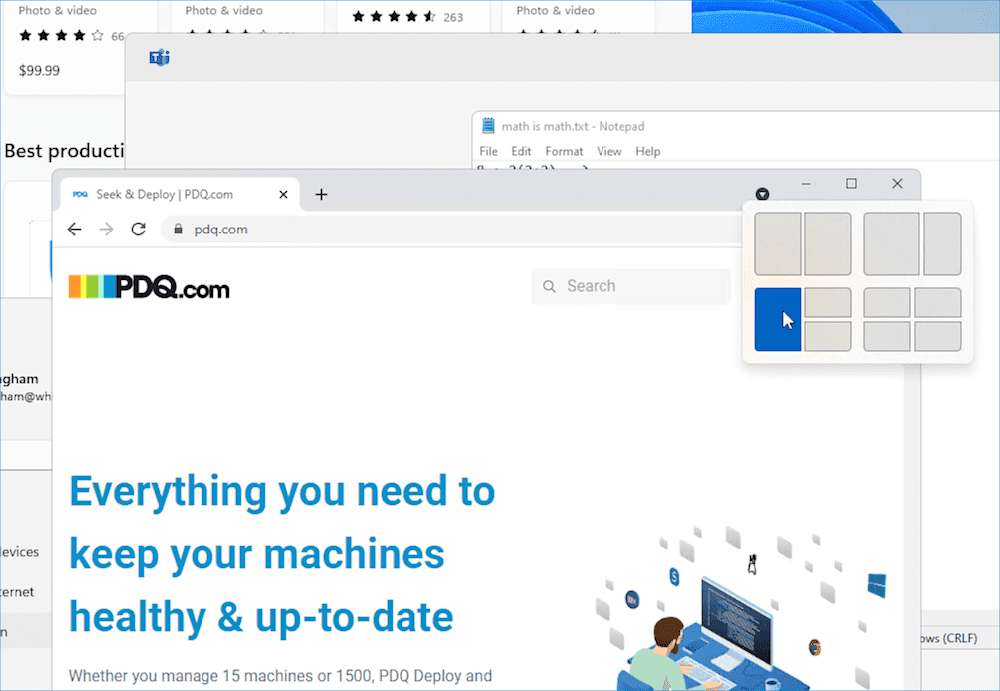Open the Edit menu in Notepad
Screen dimensions: 1000x691
(521, 151)
